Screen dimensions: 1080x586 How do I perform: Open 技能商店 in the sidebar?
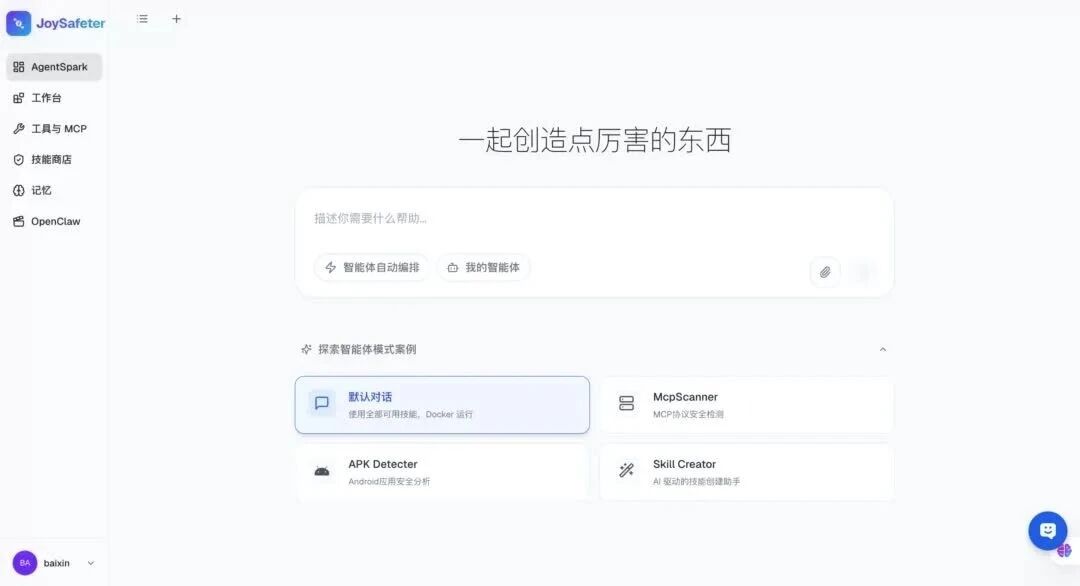coord(54,160)
